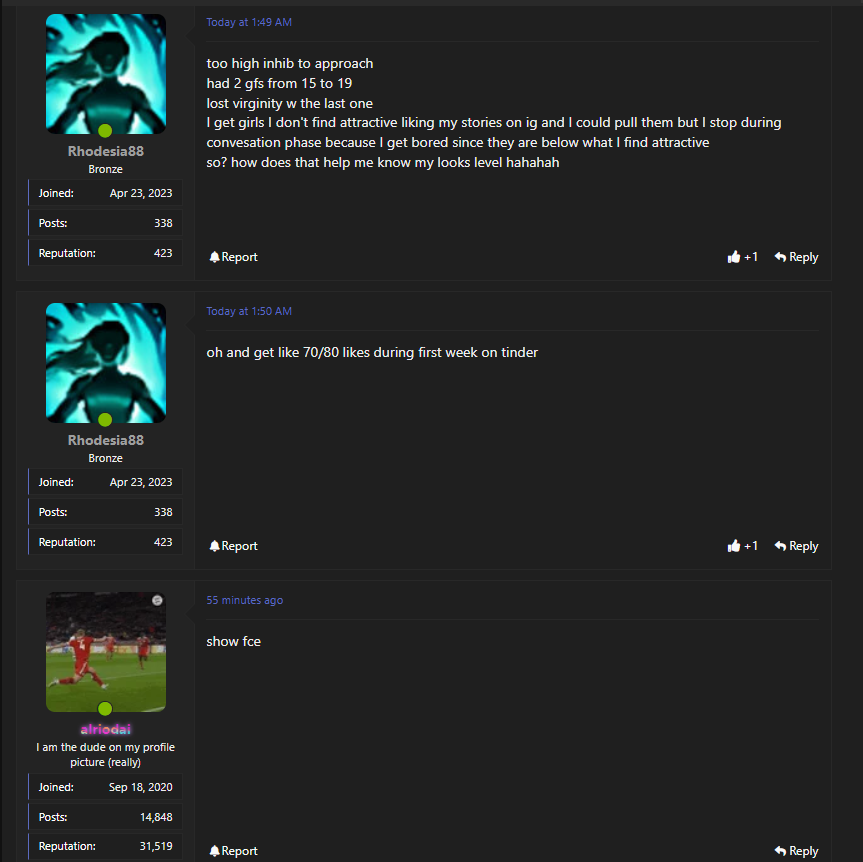Like the 1:49 AM post with thumbs-up +1
863x862 pixels.
[742, 257]
